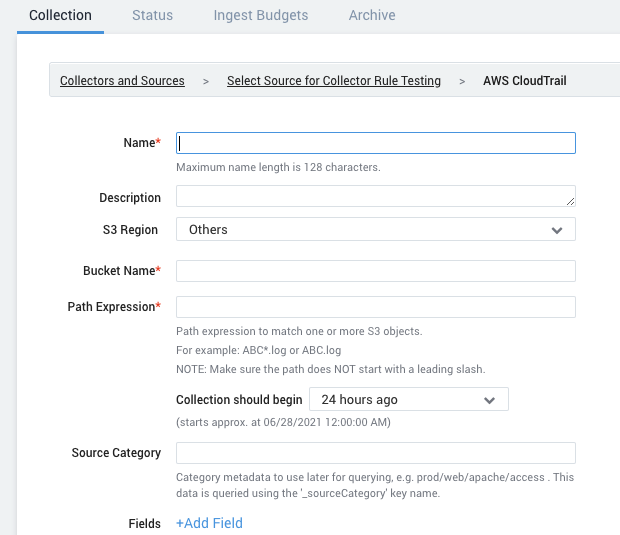Viewport: 620px width, 535px height.
Task: Open the Ingest Budgets tab
Action: tap(260, 15)
